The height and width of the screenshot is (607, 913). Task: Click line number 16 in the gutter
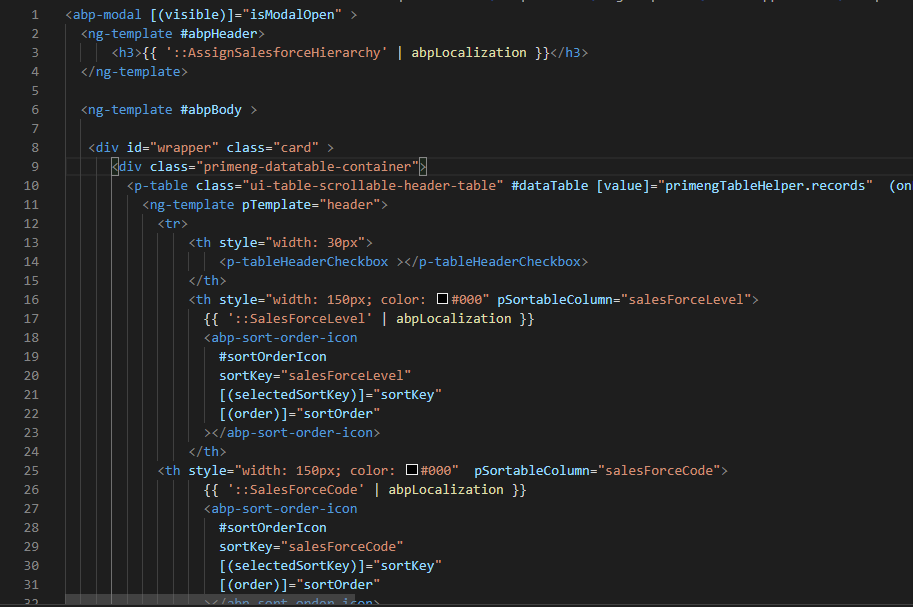[x=31, y=299]
